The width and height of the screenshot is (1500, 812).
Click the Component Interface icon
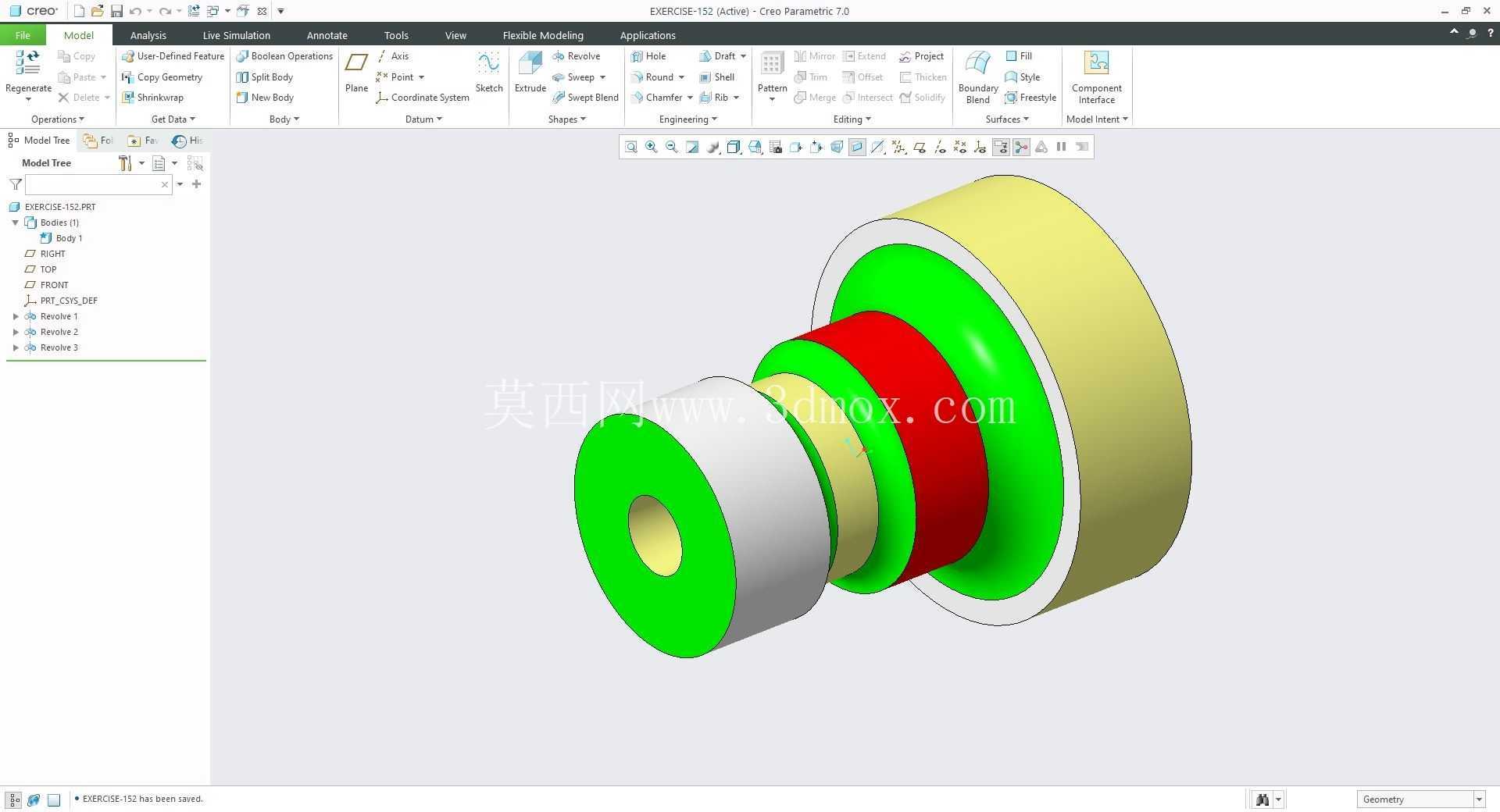tap(1097, 77)
